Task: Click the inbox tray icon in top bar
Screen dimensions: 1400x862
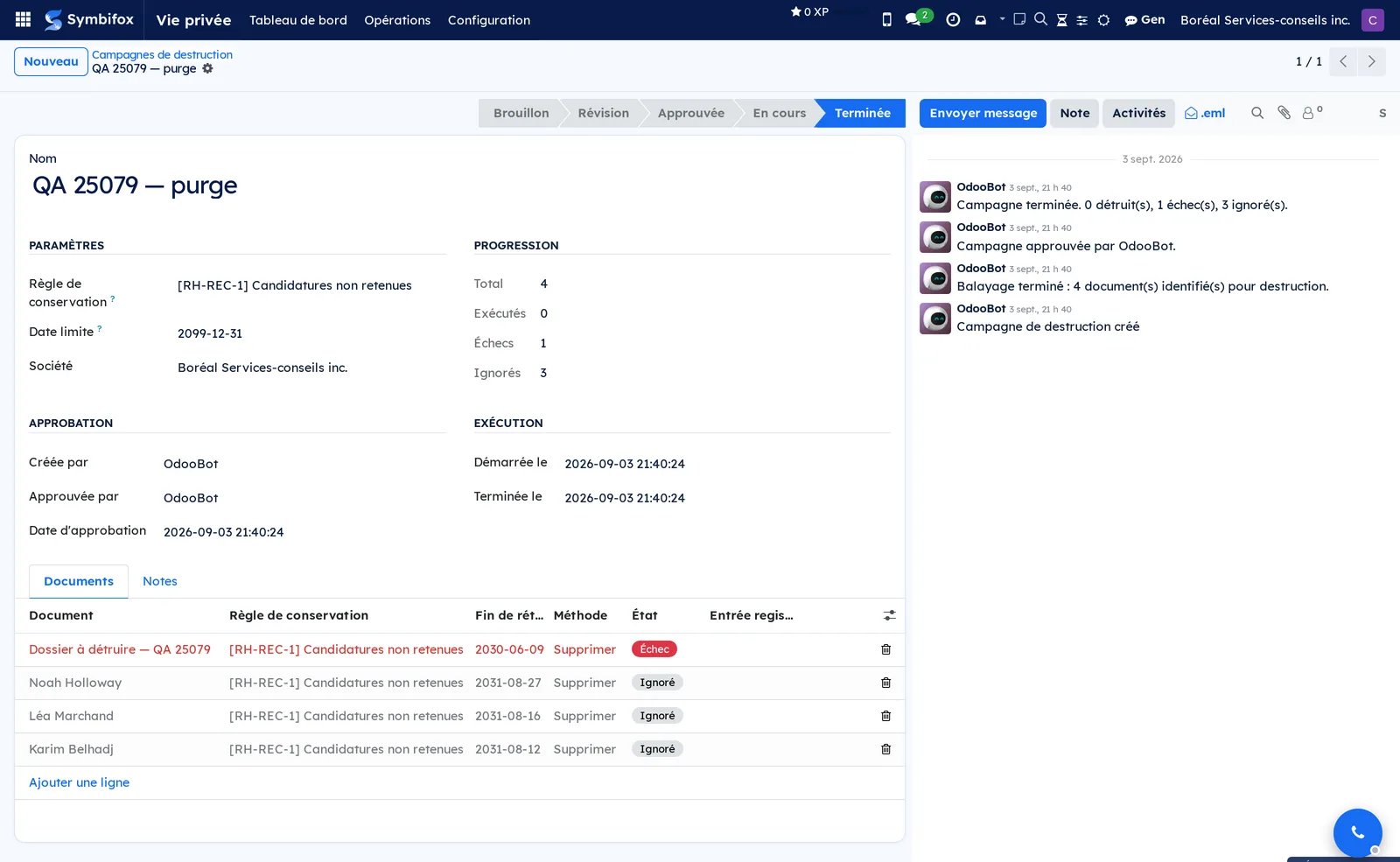Action: pos(981,19)
